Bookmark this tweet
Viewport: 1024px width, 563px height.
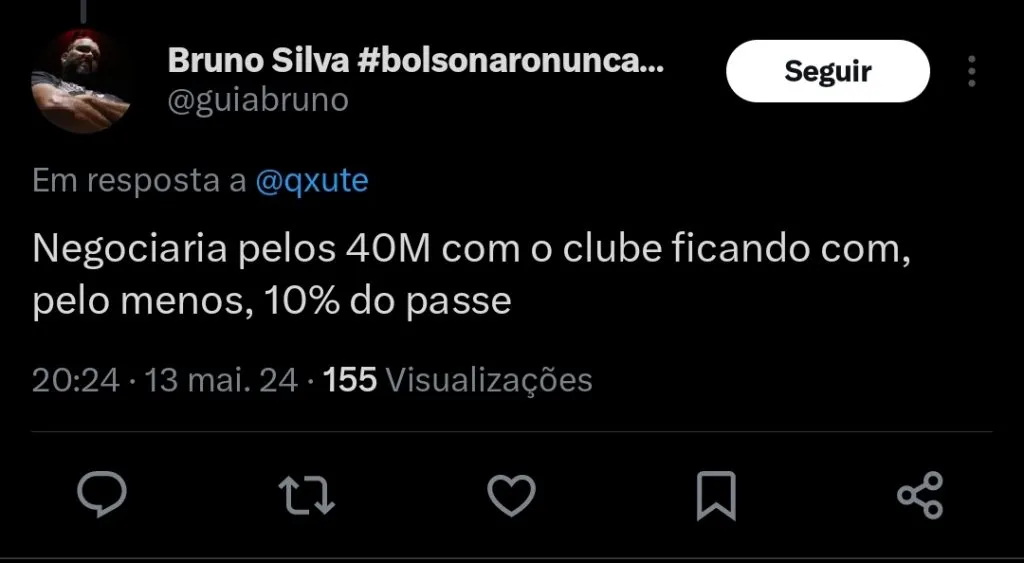[716, 495]
